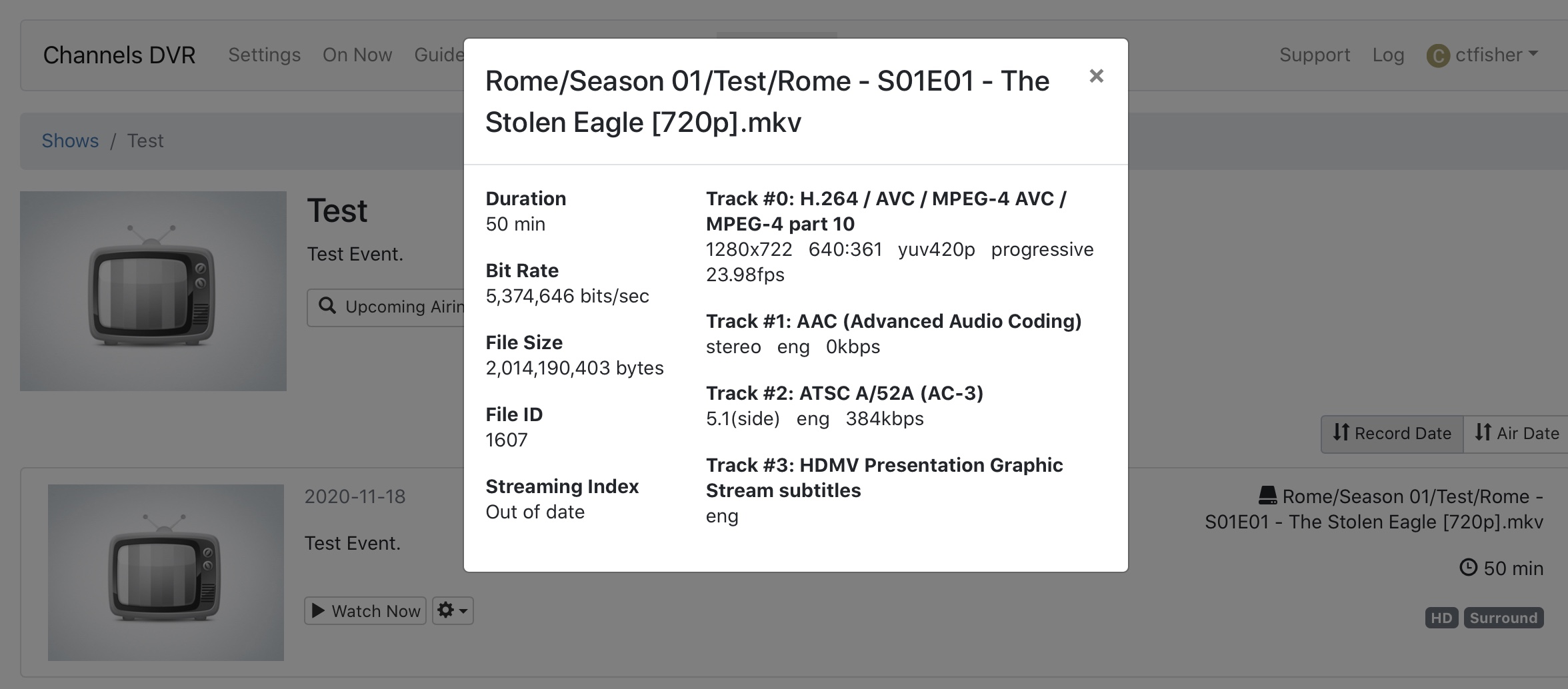
Task: View the Log page
Action: pos(1388,55)
